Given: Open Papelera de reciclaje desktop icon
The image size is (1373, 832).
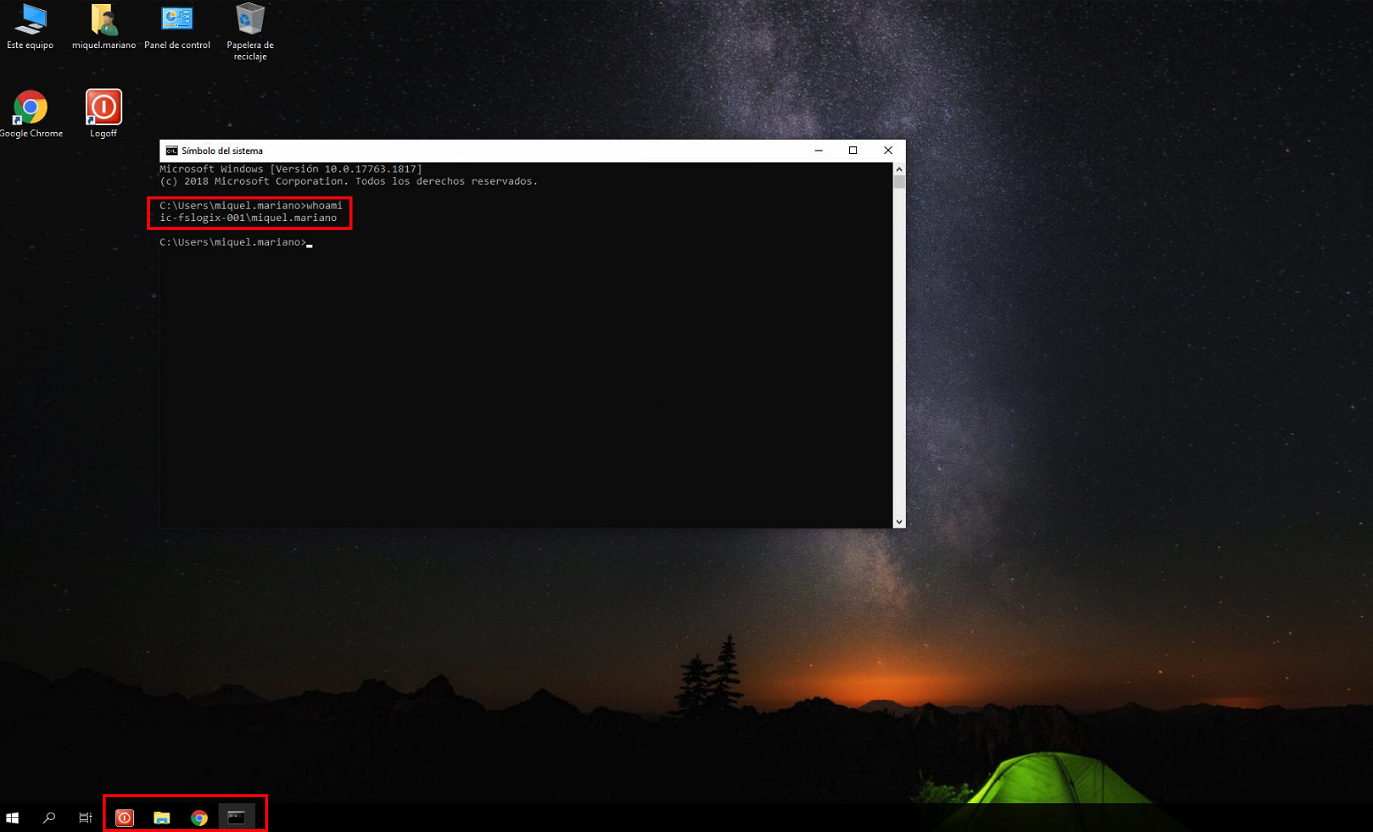Looking at the screenshot, I should 250,31.
